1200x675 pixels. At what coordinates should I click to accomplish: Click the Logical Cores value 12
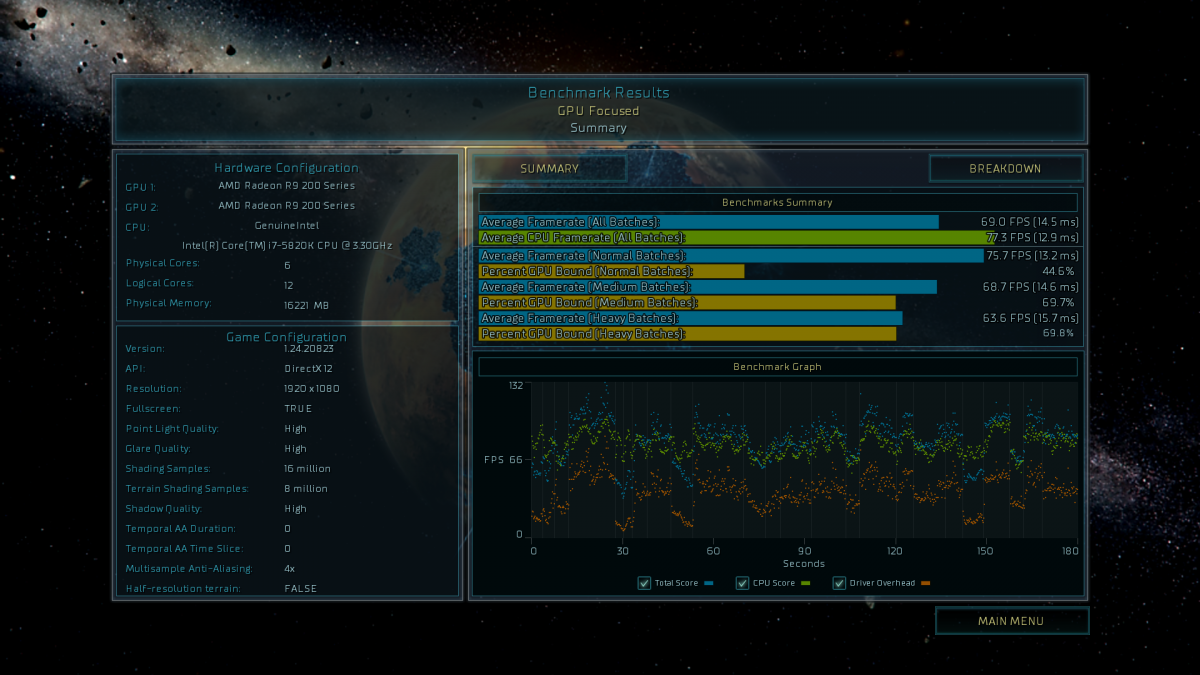[289, 285]
